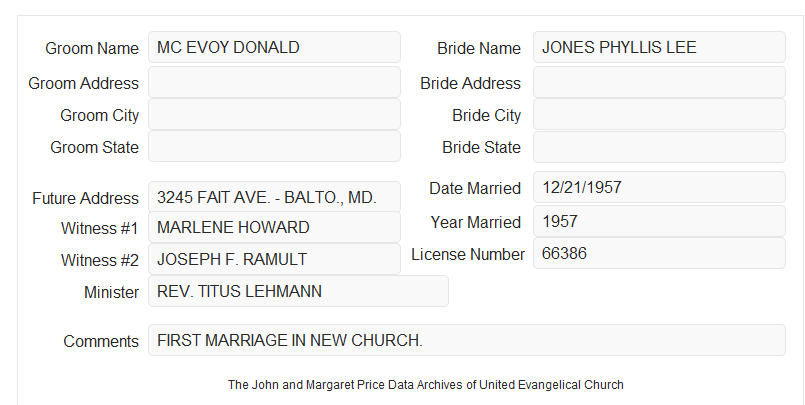Viewport: 805px width, 405px height.
Task: Focus the Groom State field
Action: [274, 146]
